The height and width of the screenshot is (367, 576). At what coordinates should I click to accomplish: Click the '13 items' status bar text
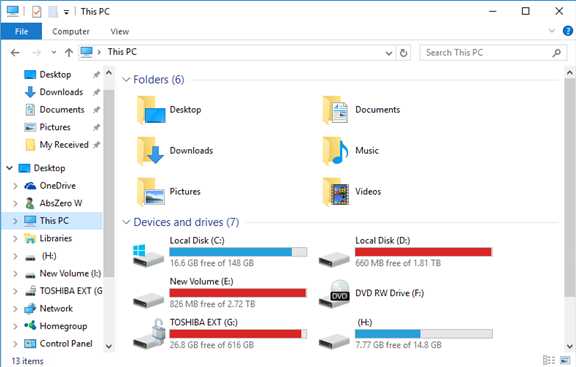(x=27, y=361)
